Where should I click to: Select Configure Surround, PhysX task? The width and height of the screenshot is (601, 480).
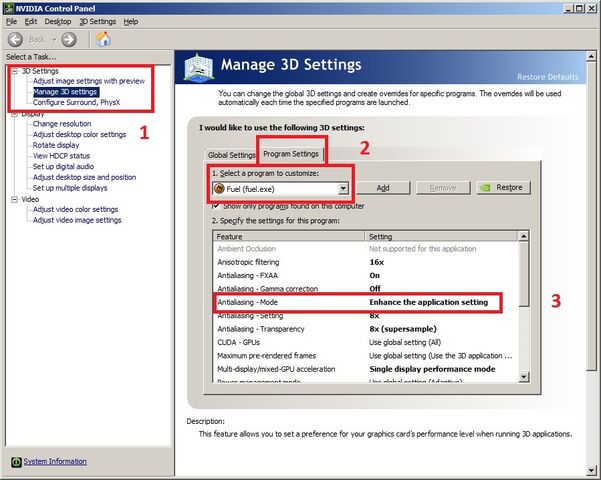pos(76,102)
